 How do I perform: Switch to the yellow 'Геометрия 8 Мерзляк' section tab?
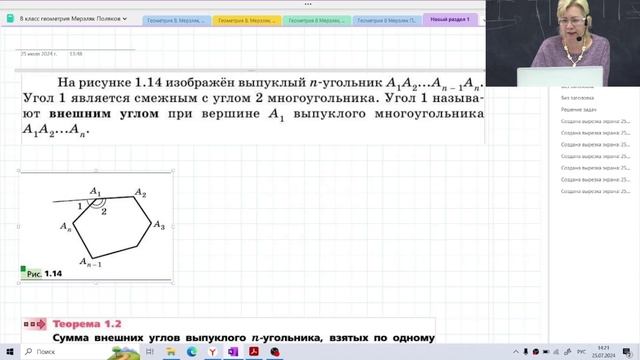pyautogui.click(x=247, y=20)
